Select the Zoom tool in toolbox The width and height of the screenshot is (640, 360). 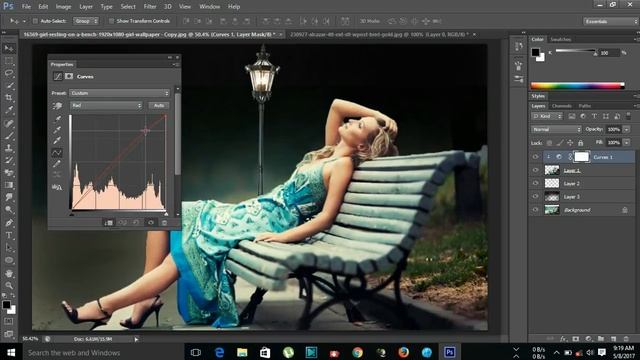[x=9, y=285]
